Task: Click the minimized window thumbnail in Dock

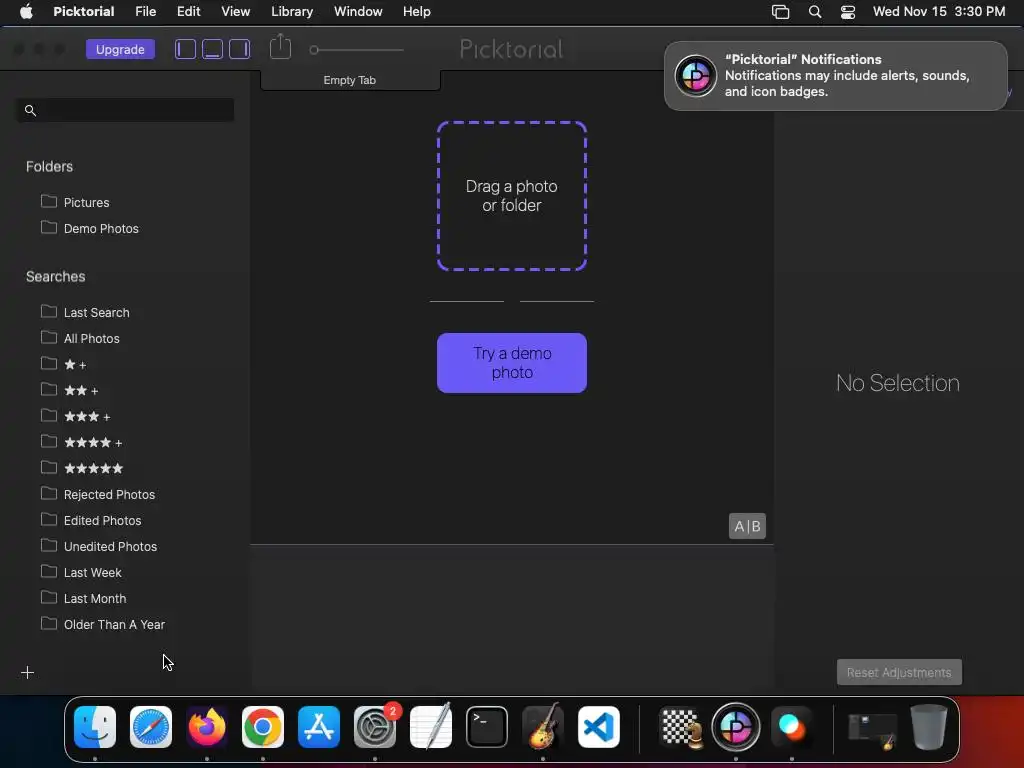Action: point(872,730)
